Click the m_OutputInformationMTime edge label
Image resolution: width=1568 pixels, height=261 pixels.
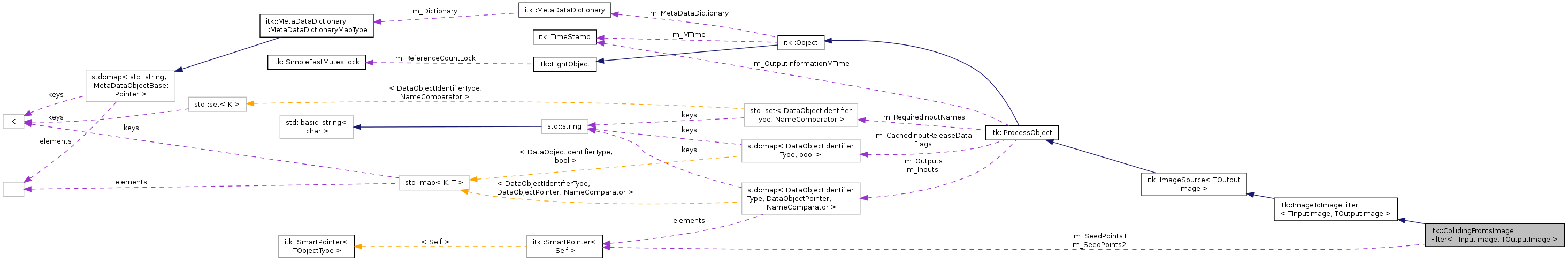point(801,63)
